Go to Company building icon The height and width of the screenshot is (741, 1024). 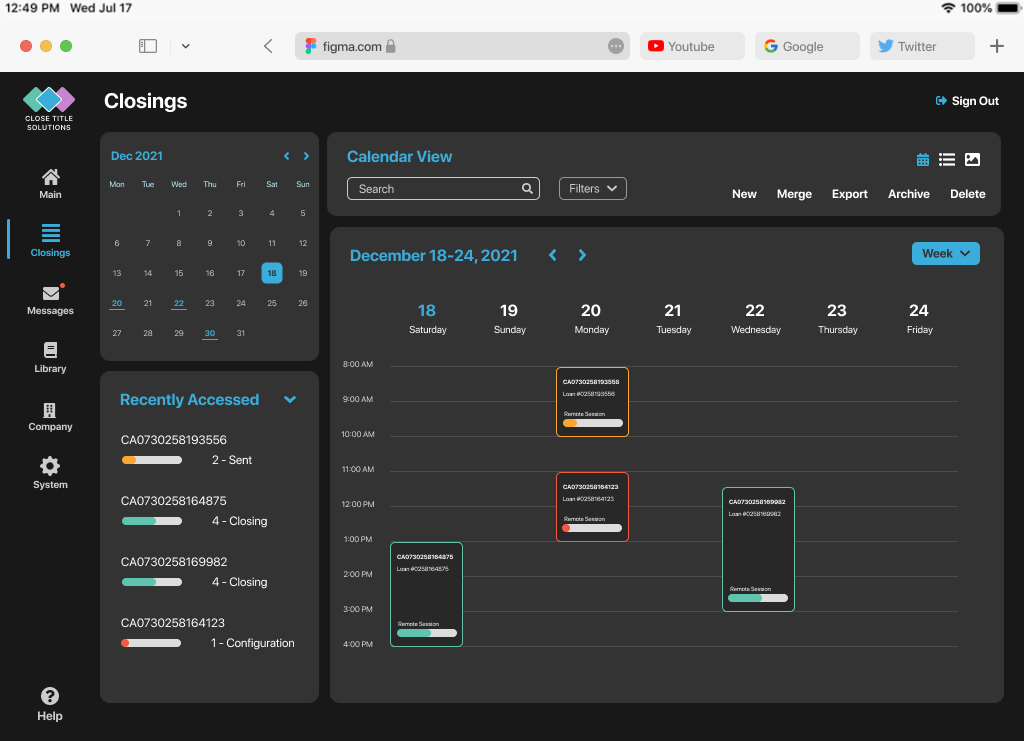[x=50, y=410]
